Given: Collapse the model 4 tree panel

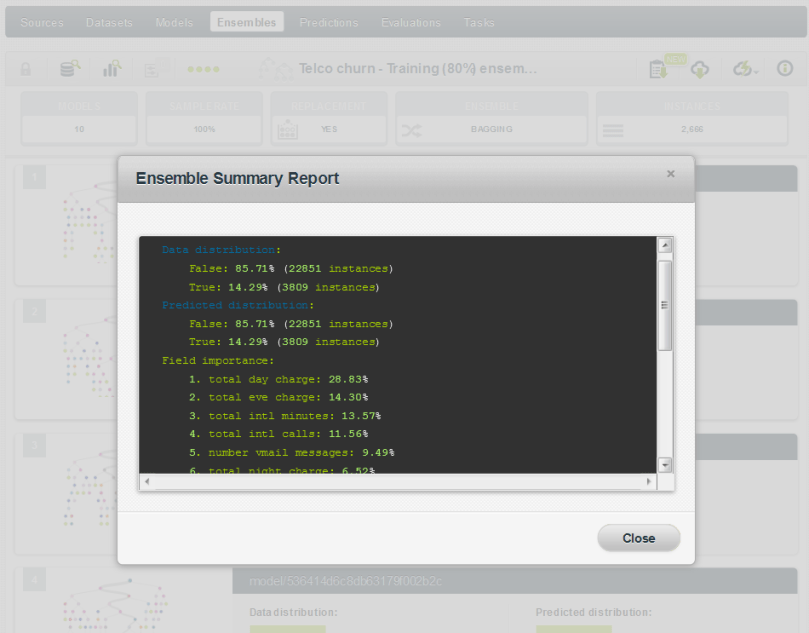Looking at the screenshot, I should [x=35, y=578].
